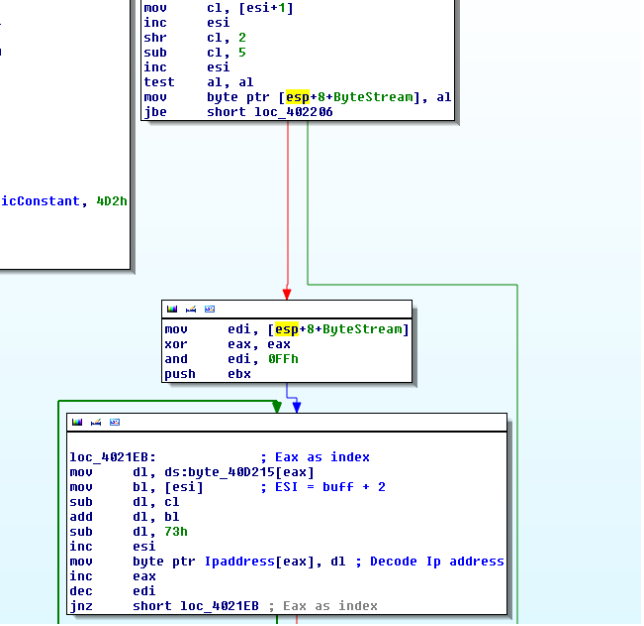The width and height of the screenshot is (644, 626).
Task: Click the pencil edit icon on the loc_4021EB block
Action: pos(96,423)
